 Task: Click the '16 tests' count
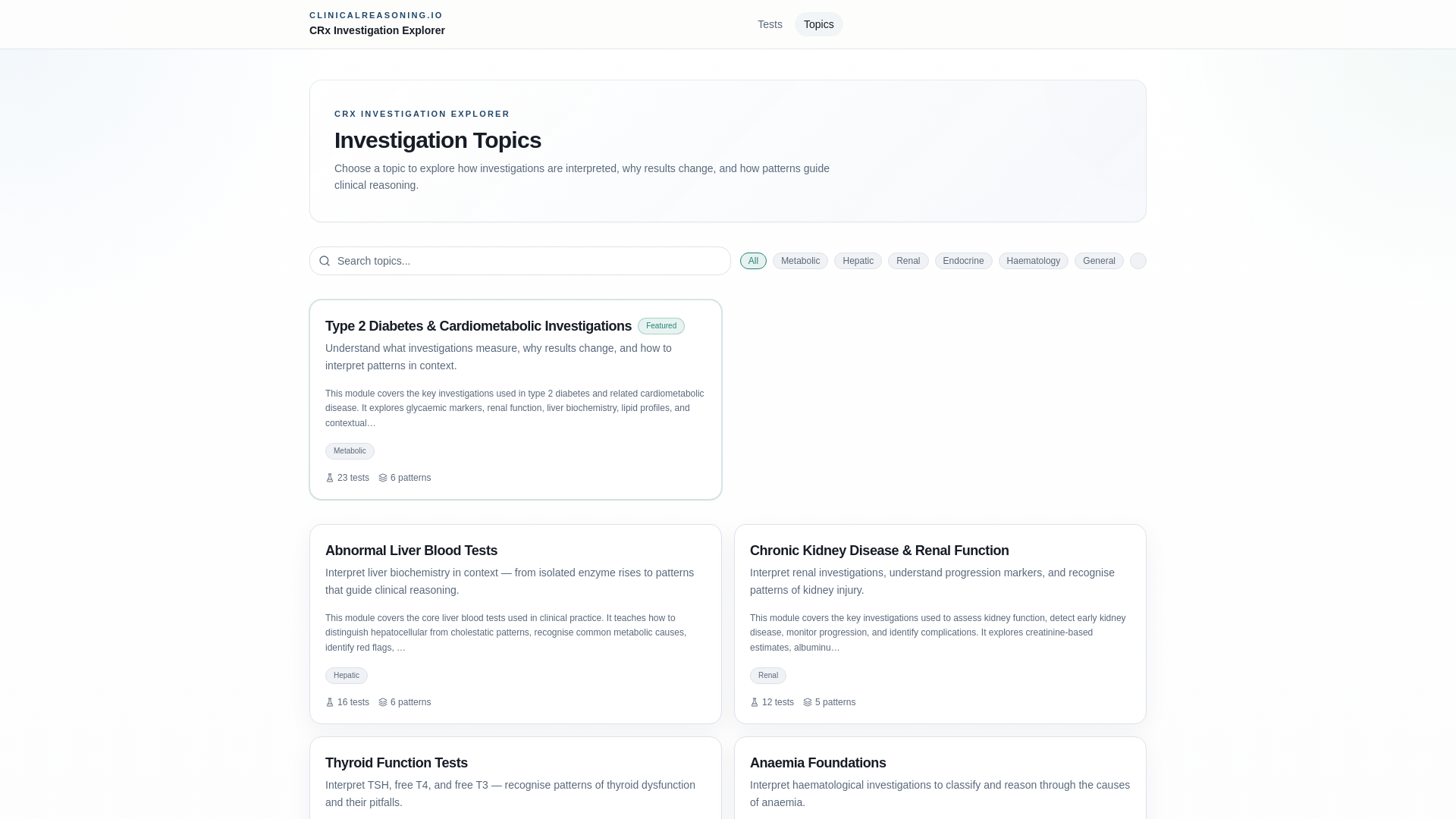coord(353,702)
